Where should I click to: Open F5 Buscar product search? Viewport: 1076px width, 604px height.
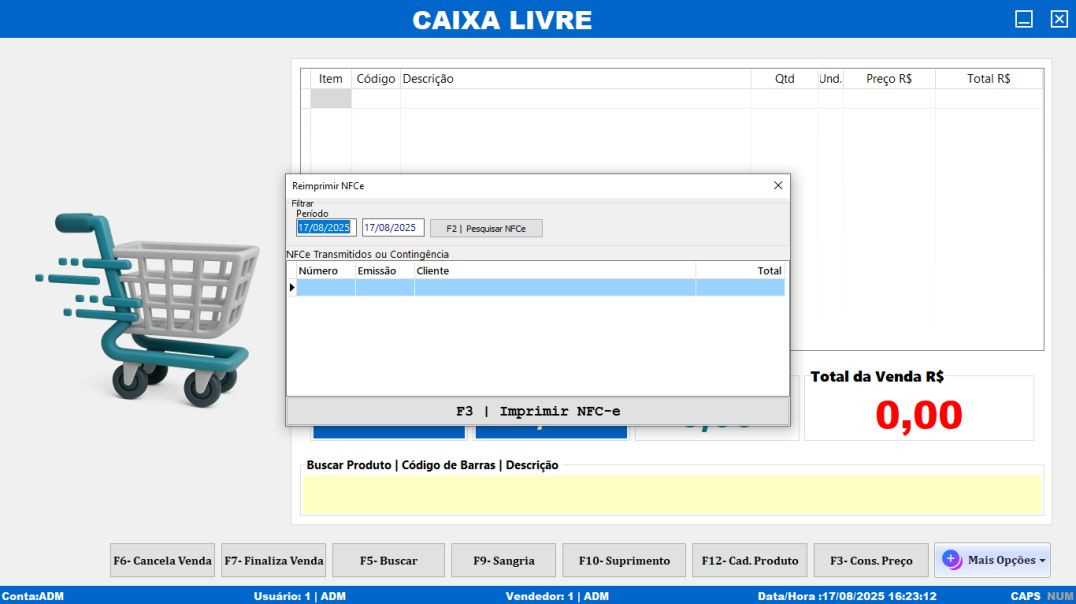pos(388,561)
